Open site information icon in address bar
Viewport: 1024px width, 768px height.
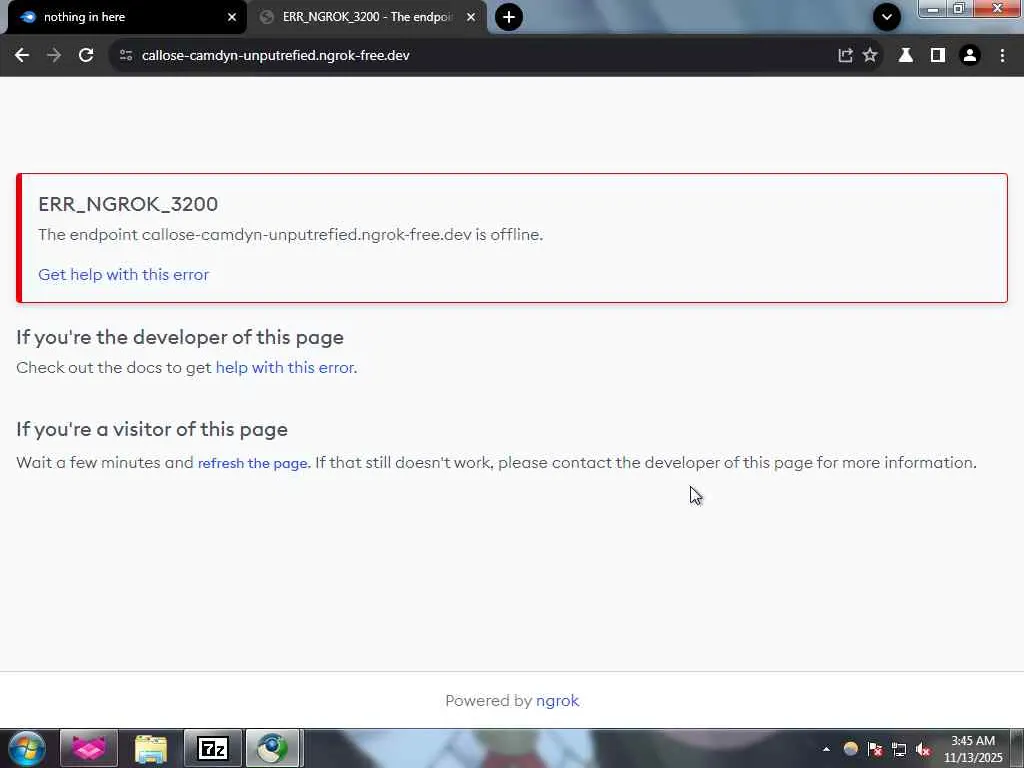pyautogui.click(x=126, y=56)
